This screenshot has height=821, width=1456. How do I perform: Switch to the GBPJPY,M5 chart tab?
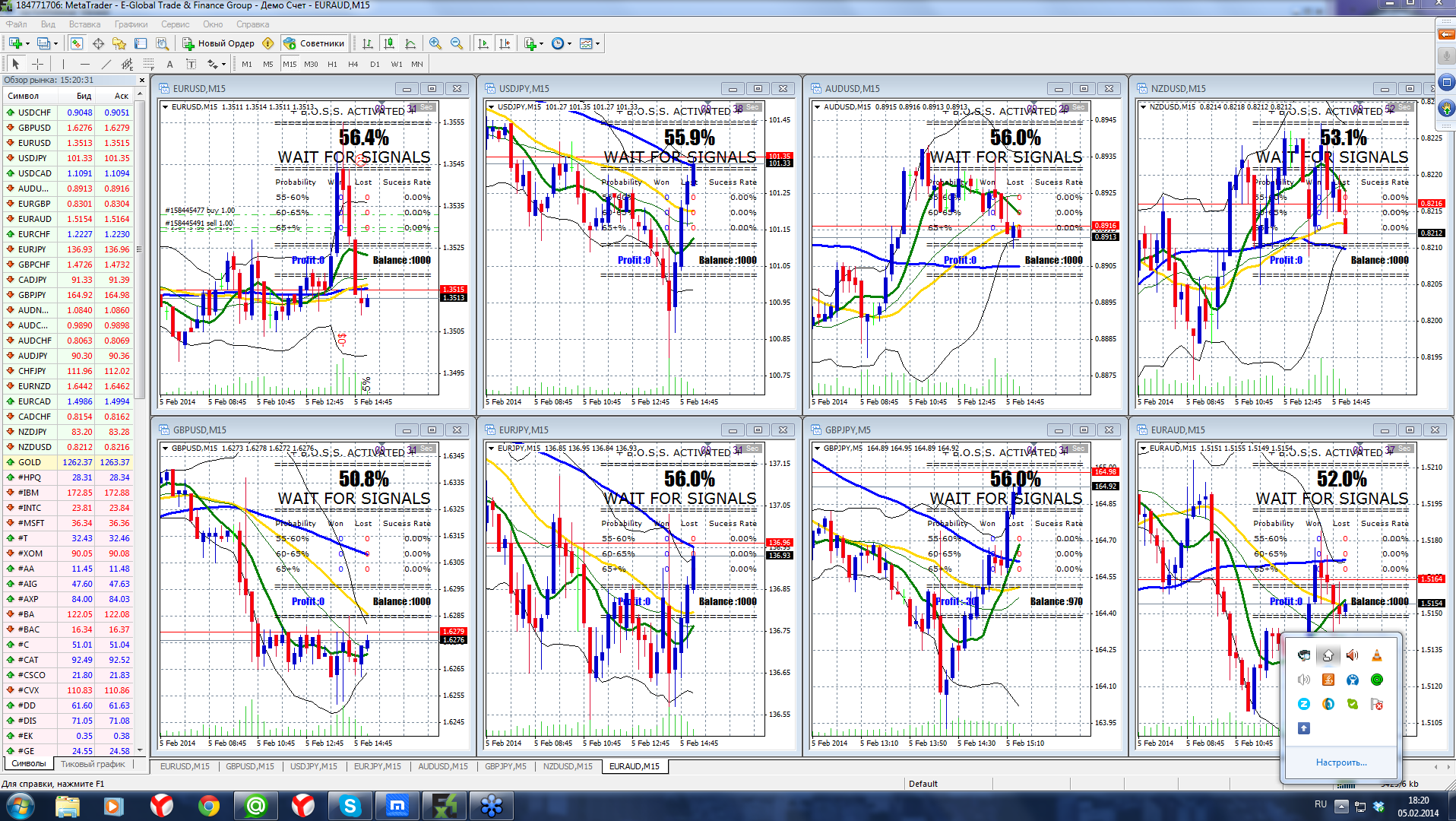pyautogui.click(x=505, y=766)
